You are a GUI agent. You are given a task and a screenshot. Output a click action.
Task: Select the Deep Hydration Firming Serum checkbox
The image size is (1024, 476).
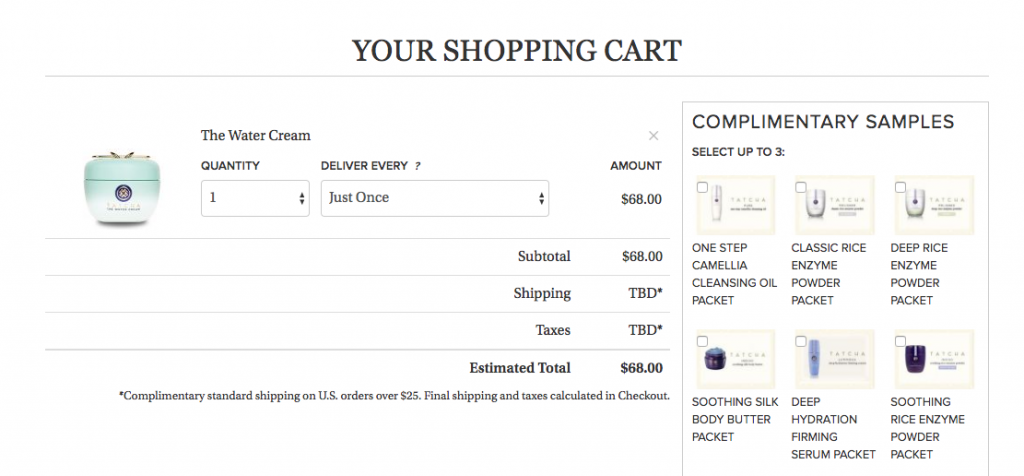click(x=801, y=341)
